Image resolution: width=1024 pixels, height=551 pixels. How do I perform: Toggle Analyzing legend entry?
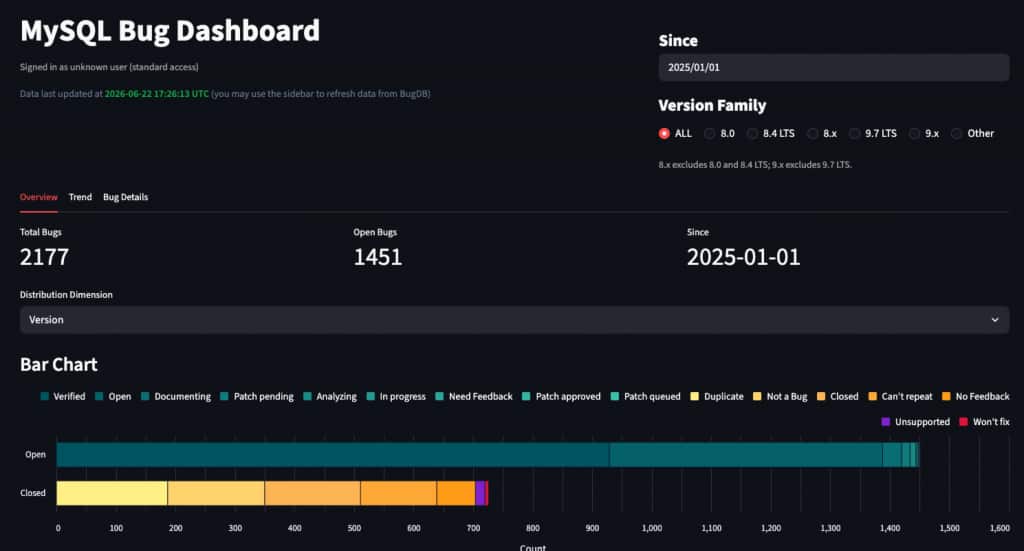330,396
